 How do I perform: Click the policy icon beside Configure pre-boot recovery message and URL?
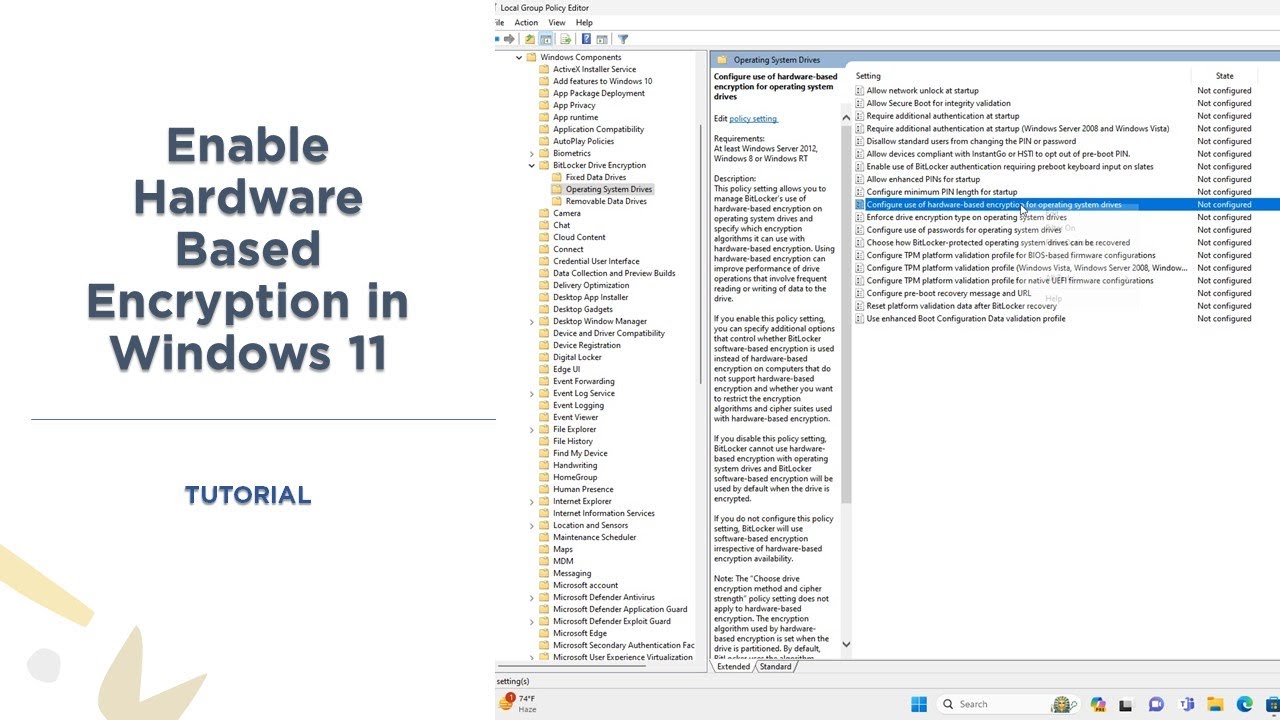[859, 293]
